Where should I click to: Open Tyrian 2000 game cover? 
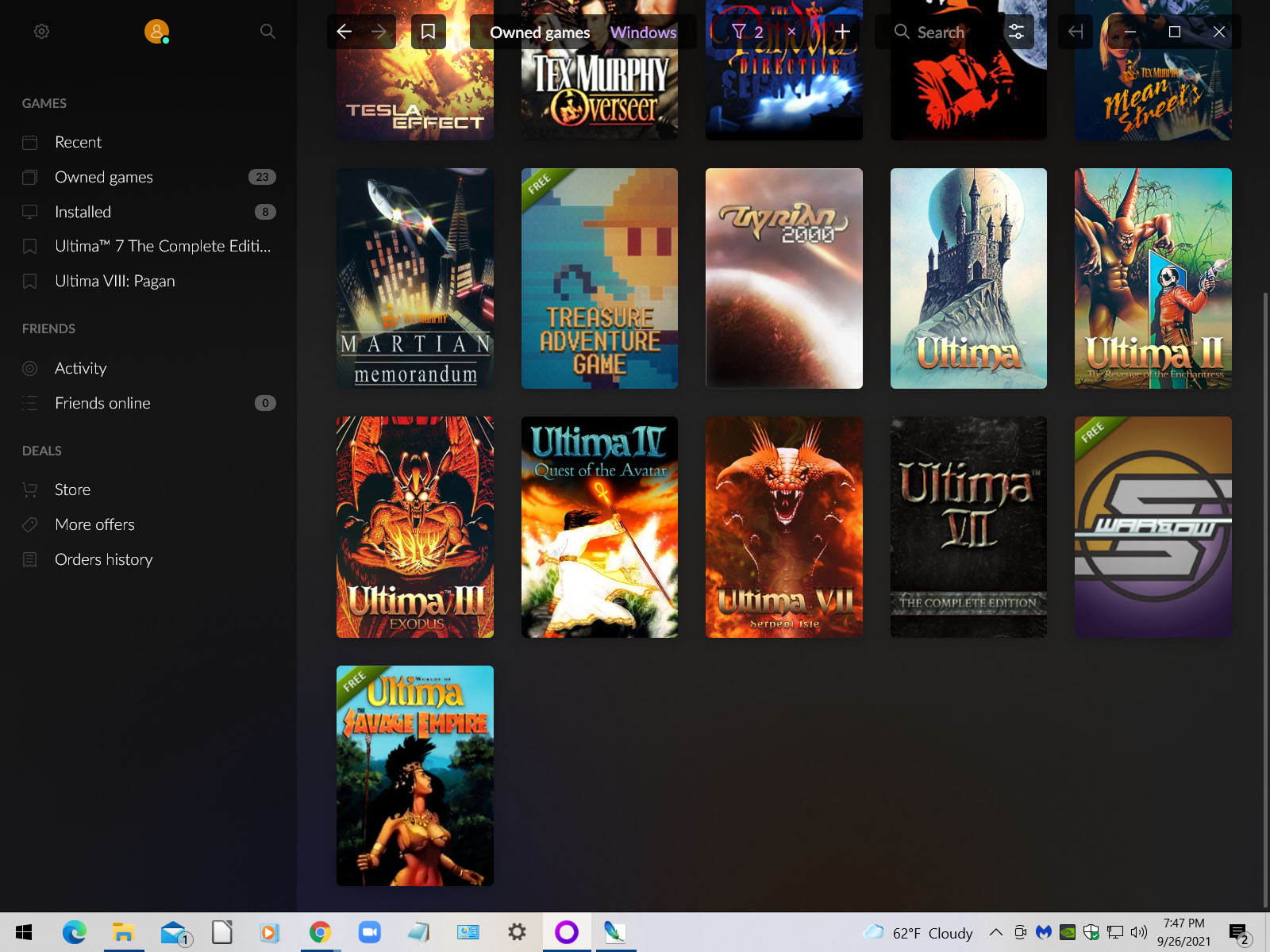(x=784, y=278)
